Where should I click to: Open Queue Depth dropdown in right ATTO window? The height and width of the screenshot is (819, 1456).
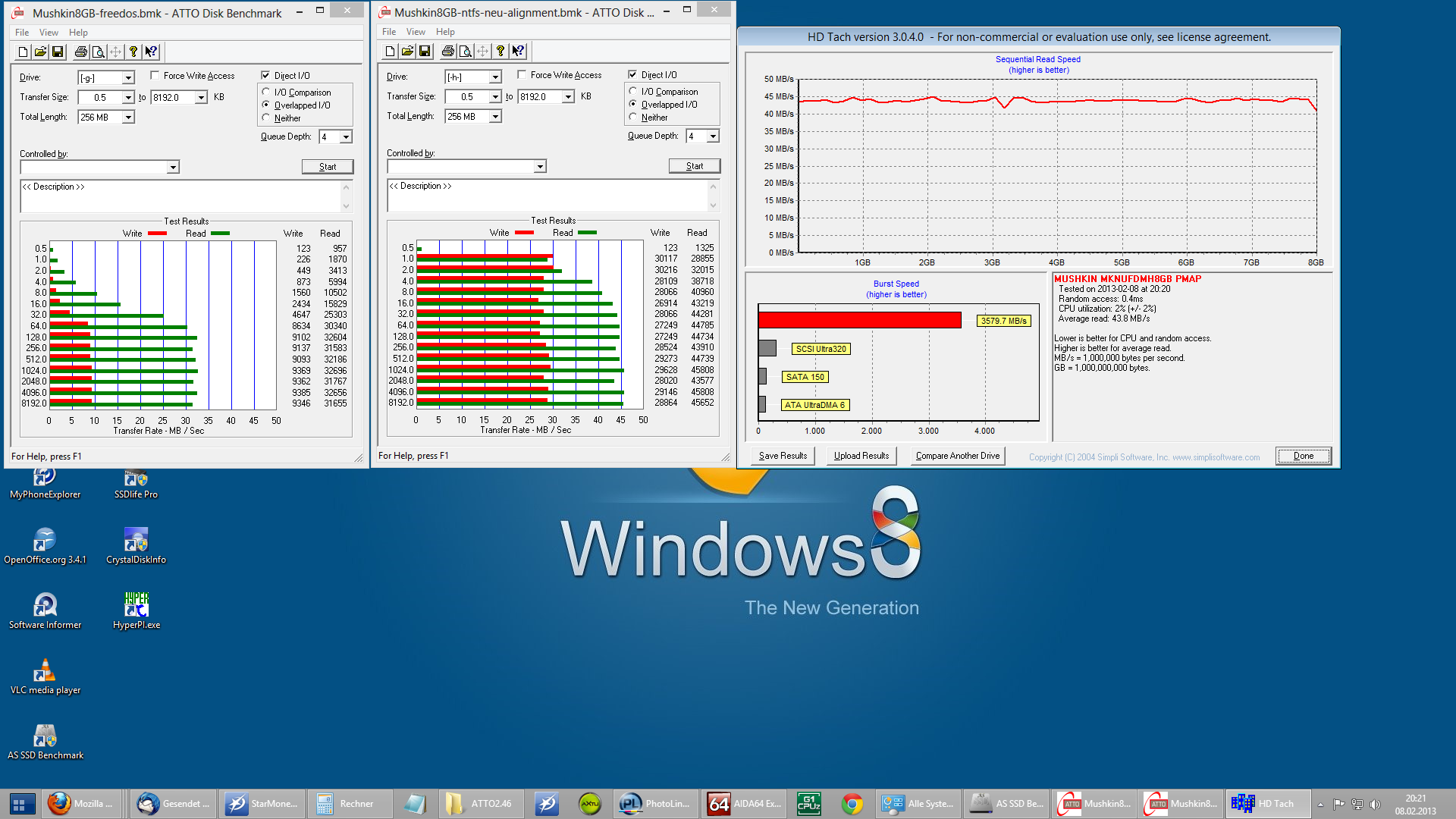(x=713, y=136)
